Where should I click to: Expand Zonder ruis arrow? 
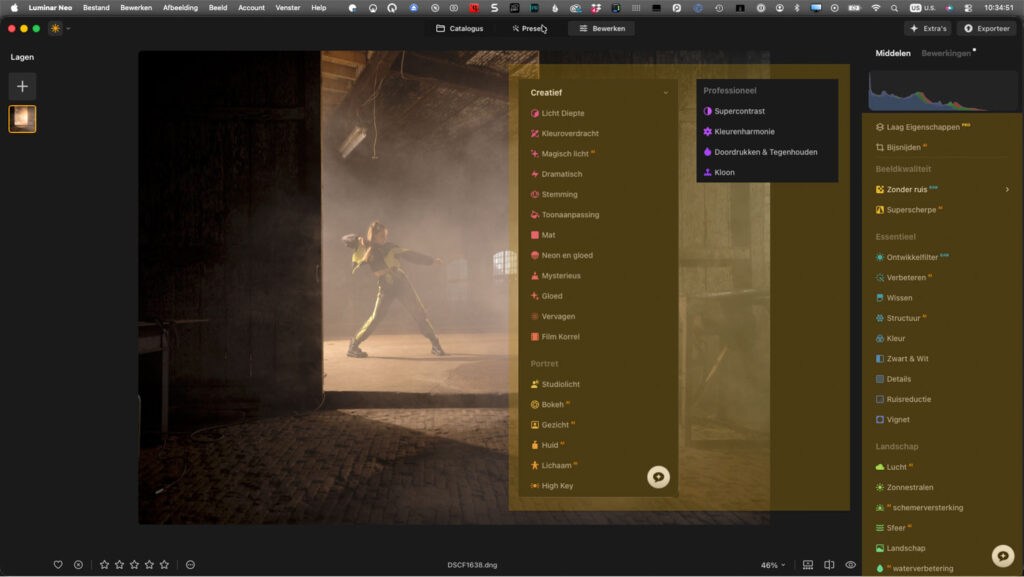pos(1007,189)
